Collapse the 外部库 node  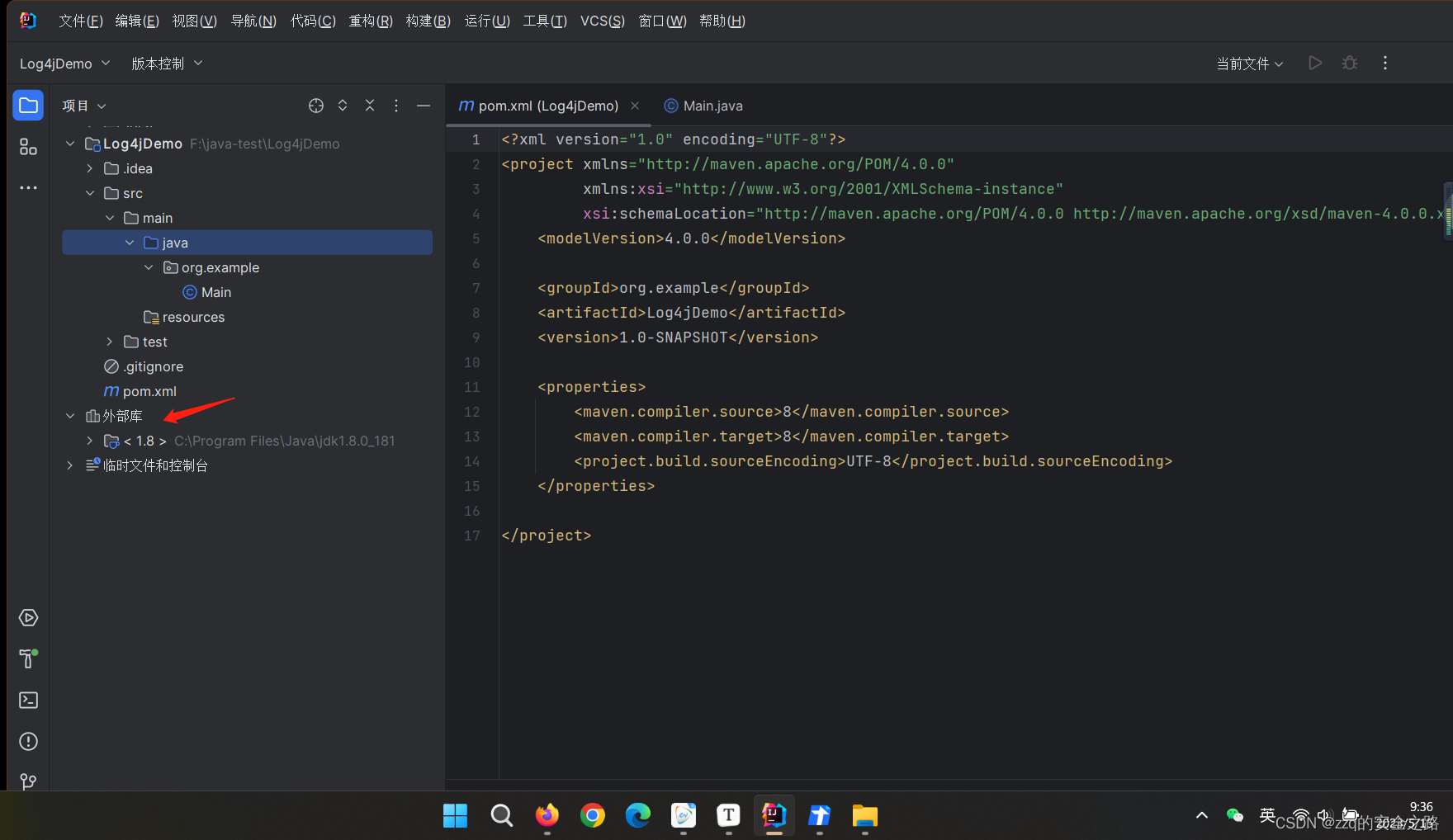70,416
